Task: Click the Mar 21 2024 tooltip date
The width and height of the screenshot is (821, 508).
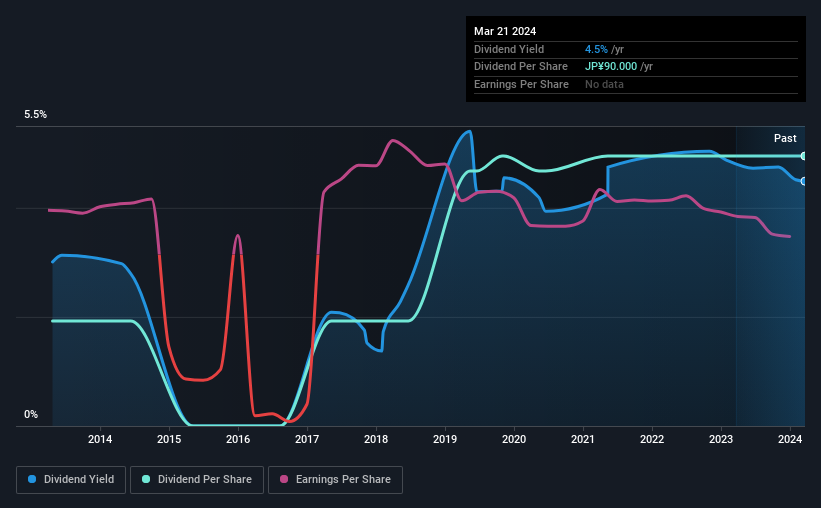Action: tap(505, 31)
